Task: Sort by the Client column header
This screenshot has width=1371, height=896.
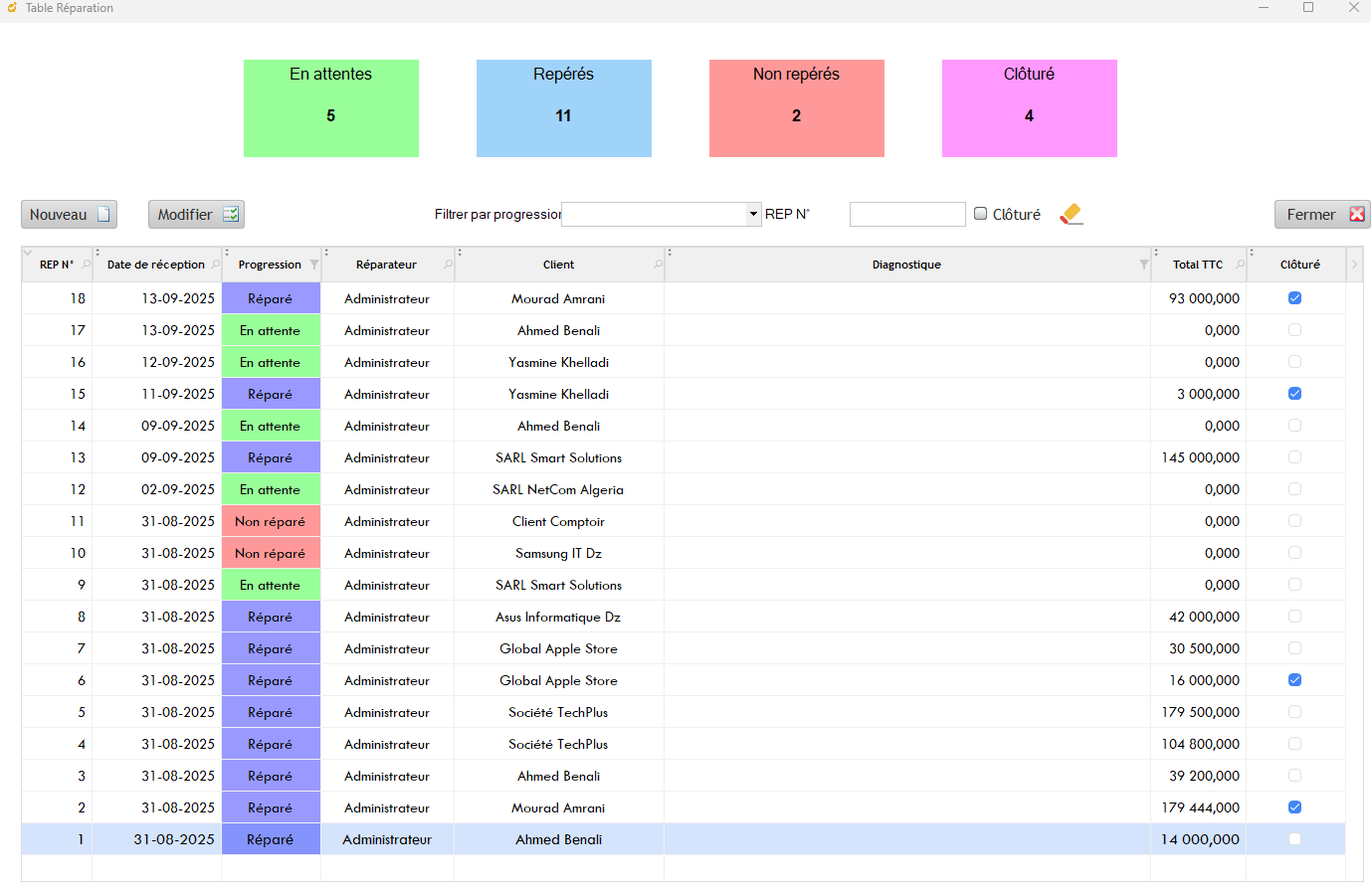Action: tap(558, 265)
